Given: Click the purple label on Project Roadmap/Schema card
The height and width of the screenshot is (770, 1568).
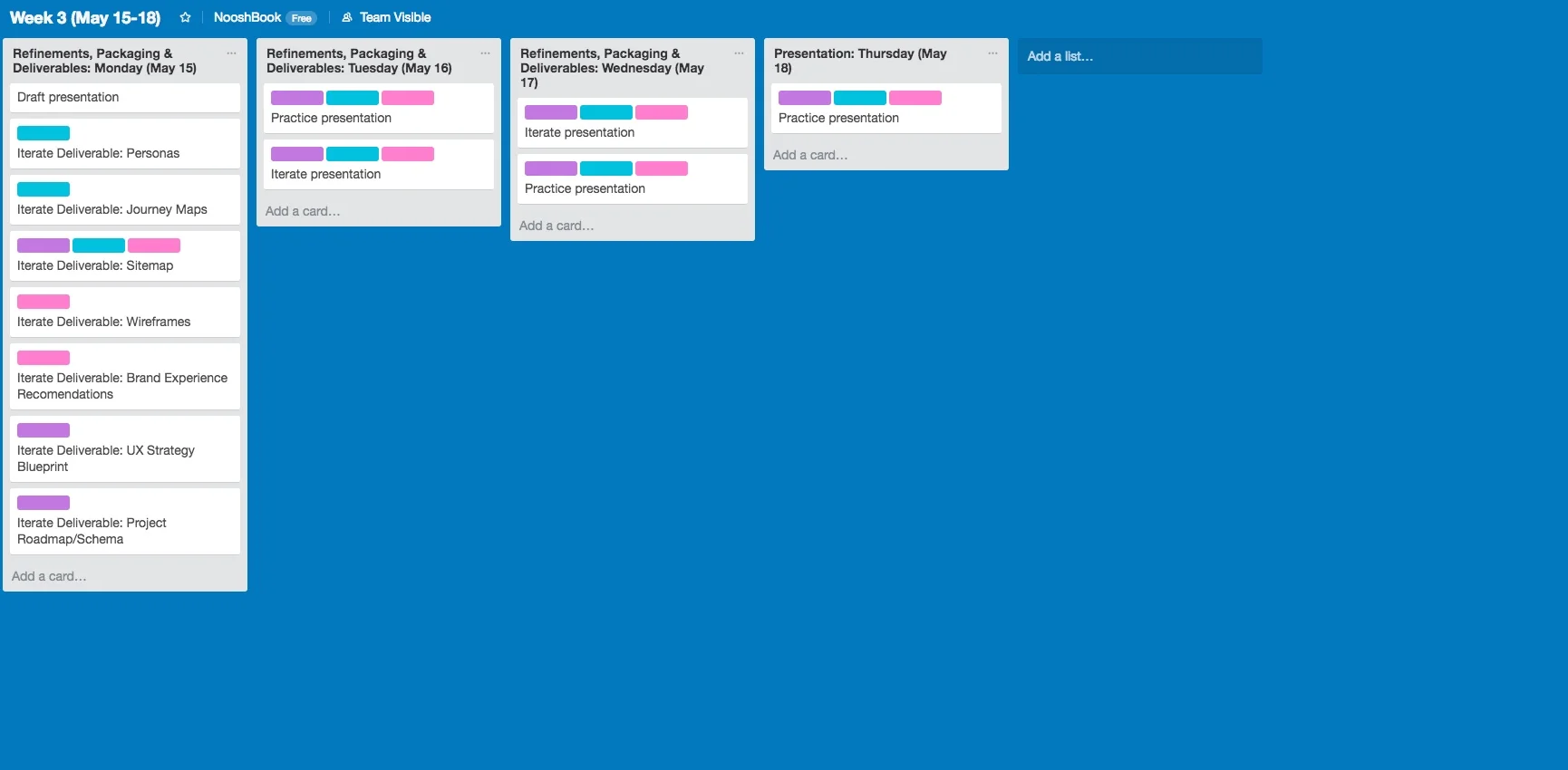Looking at the screenshot, I should click(44, 503).
